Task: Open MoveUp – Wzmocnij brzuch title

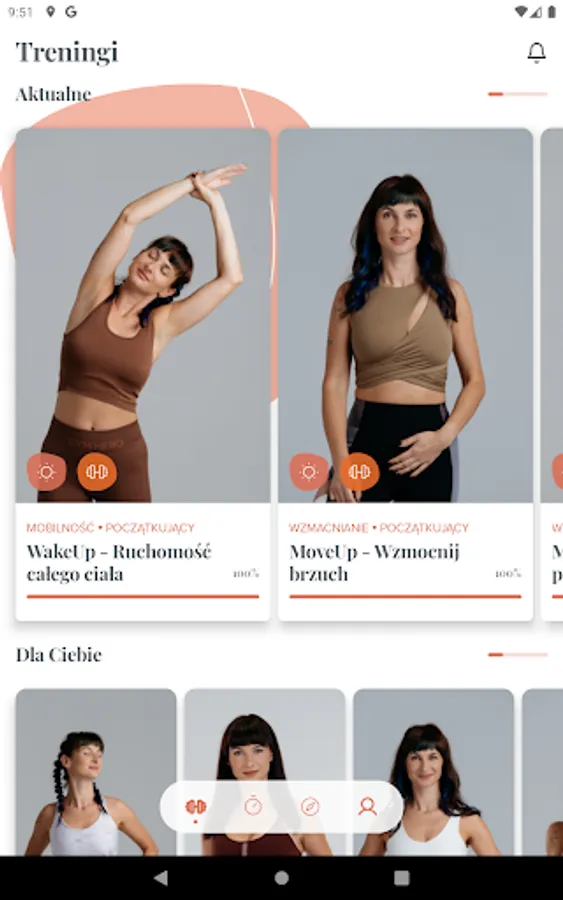Action: [x=374, y=562]
